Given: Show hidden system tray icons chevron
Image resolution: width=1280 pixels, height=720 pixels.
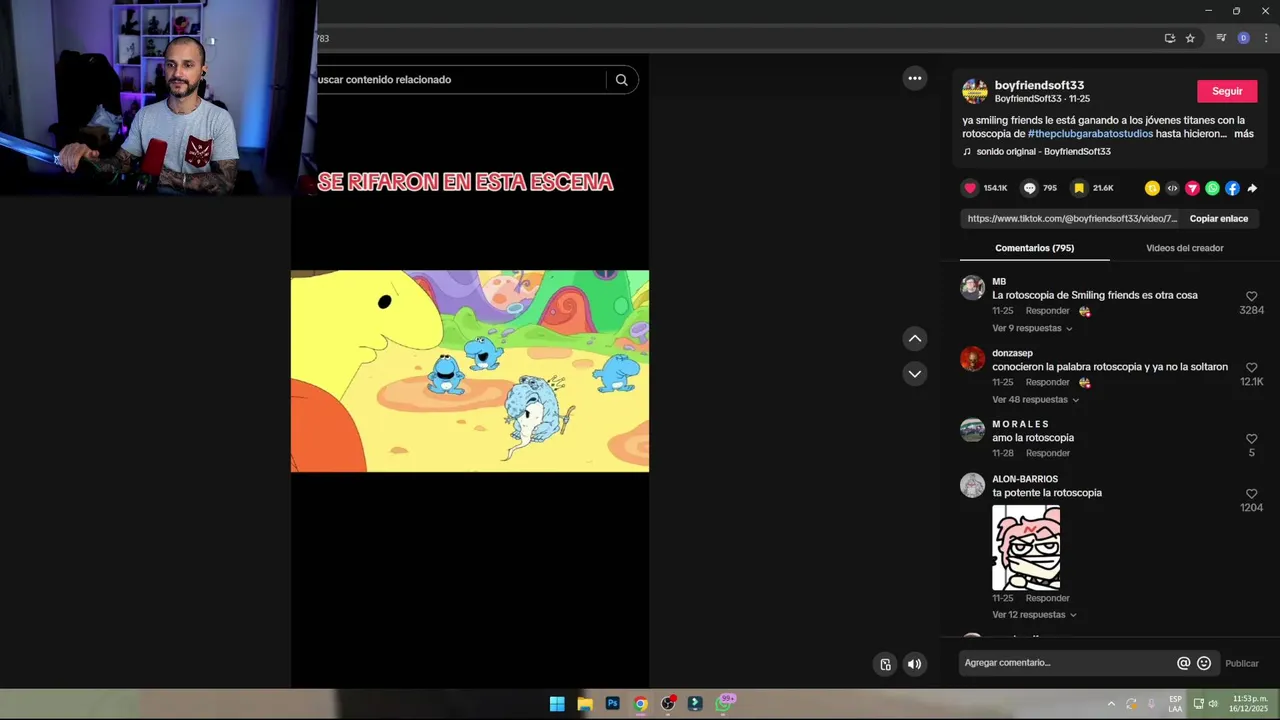Looking at the screenshot, I should tap(1110, 704).
